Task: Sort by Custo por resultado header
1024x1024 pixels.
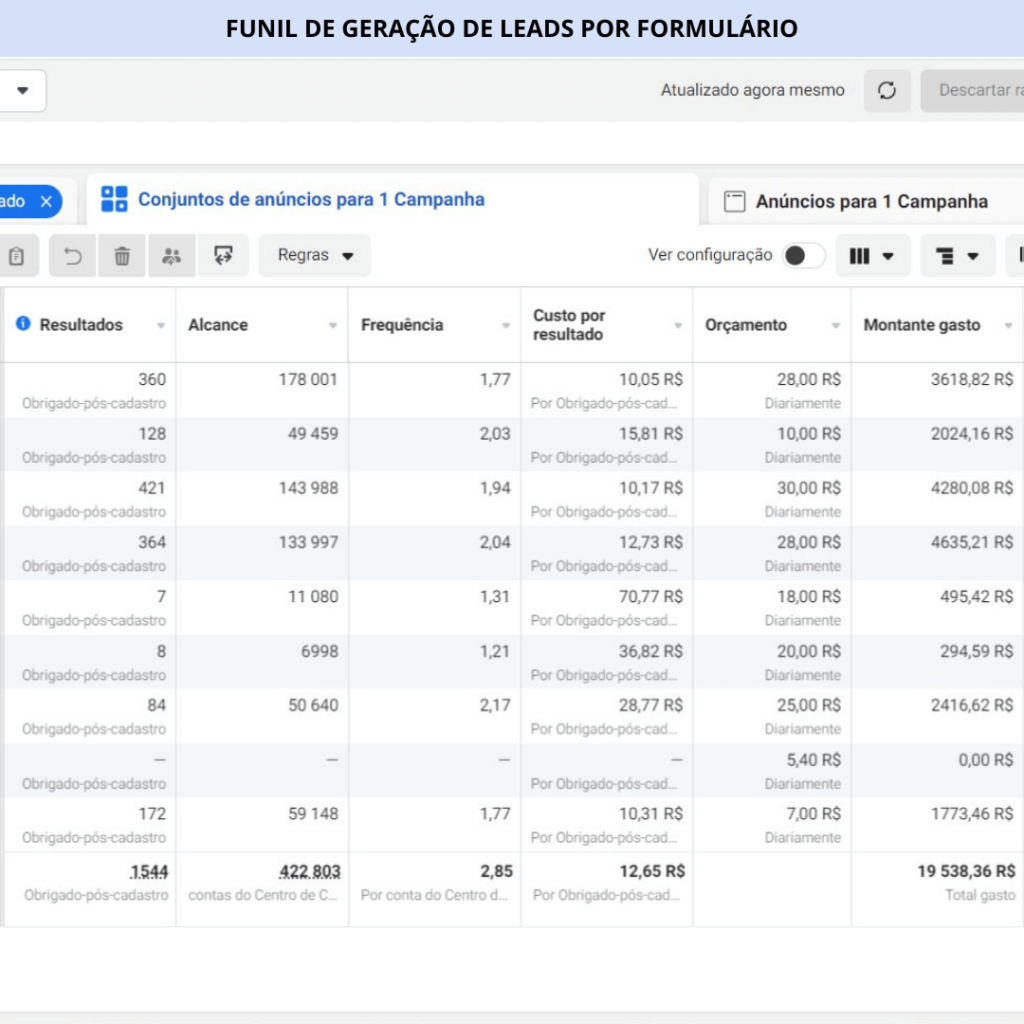Action: [568, 325]
